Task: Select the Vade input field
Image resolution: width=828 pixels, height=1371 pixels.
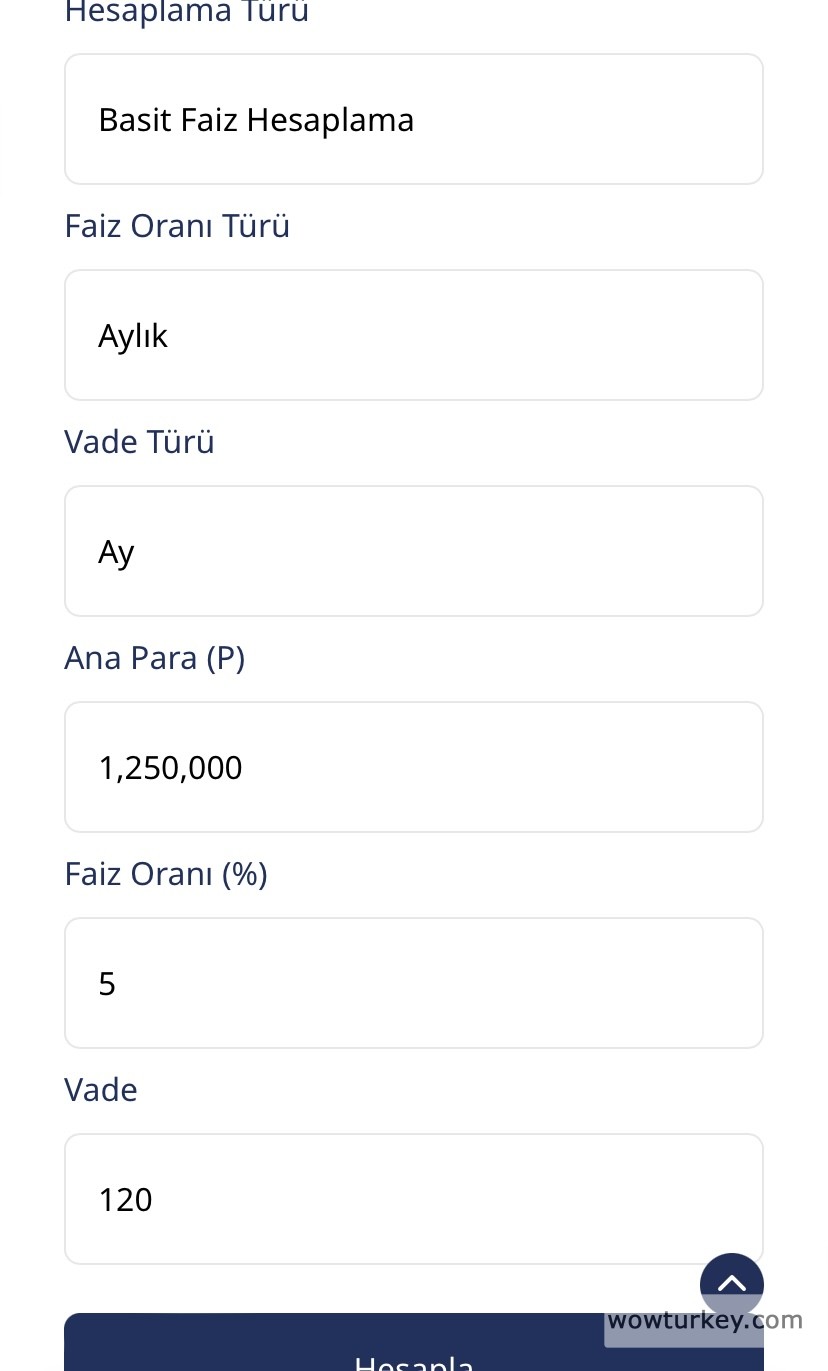Action: (413, 1199)
